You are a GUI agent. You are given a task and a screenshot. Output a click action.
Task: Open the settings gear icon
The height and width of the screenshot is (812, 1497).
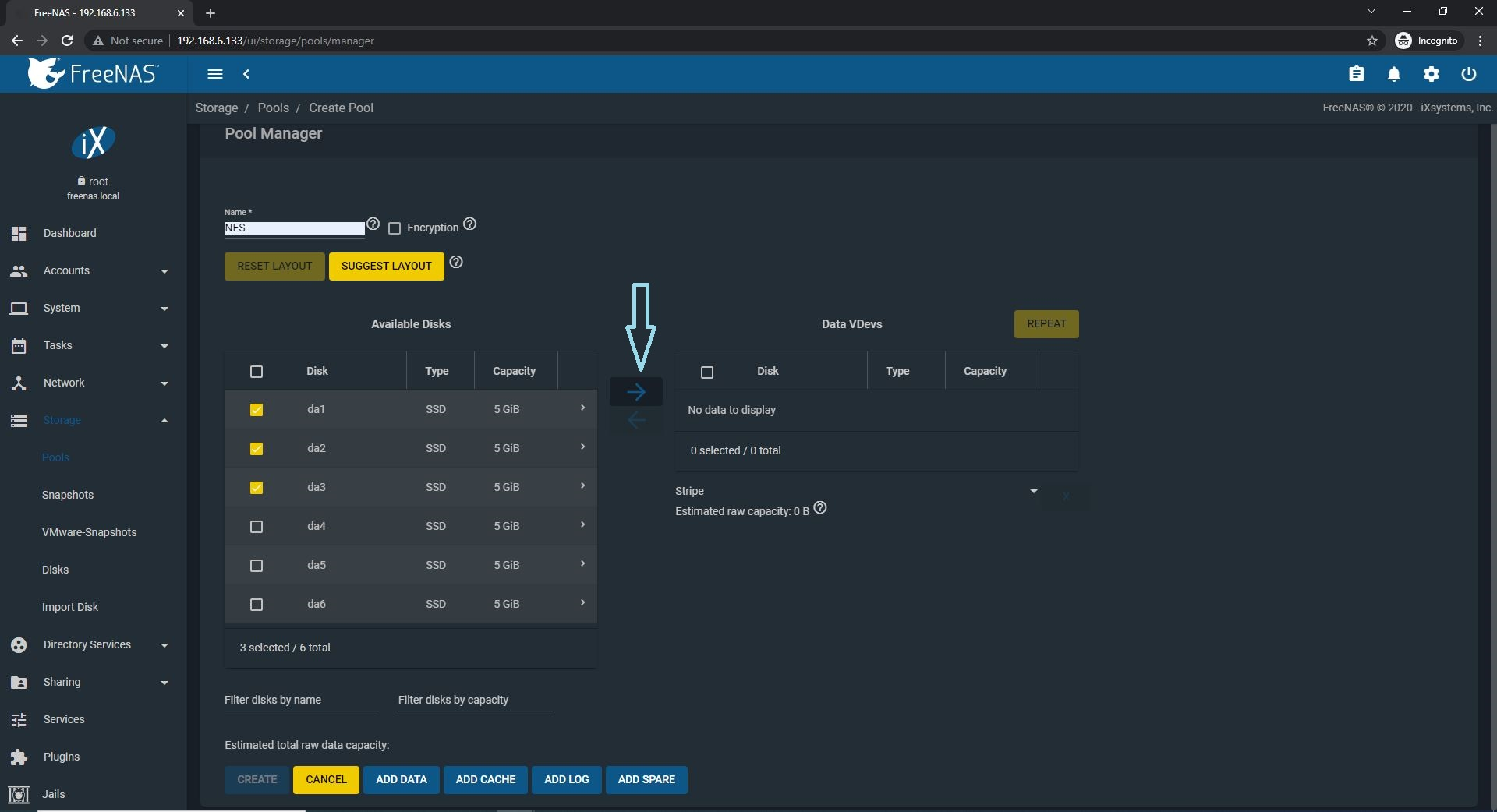tap(1432, 74)
